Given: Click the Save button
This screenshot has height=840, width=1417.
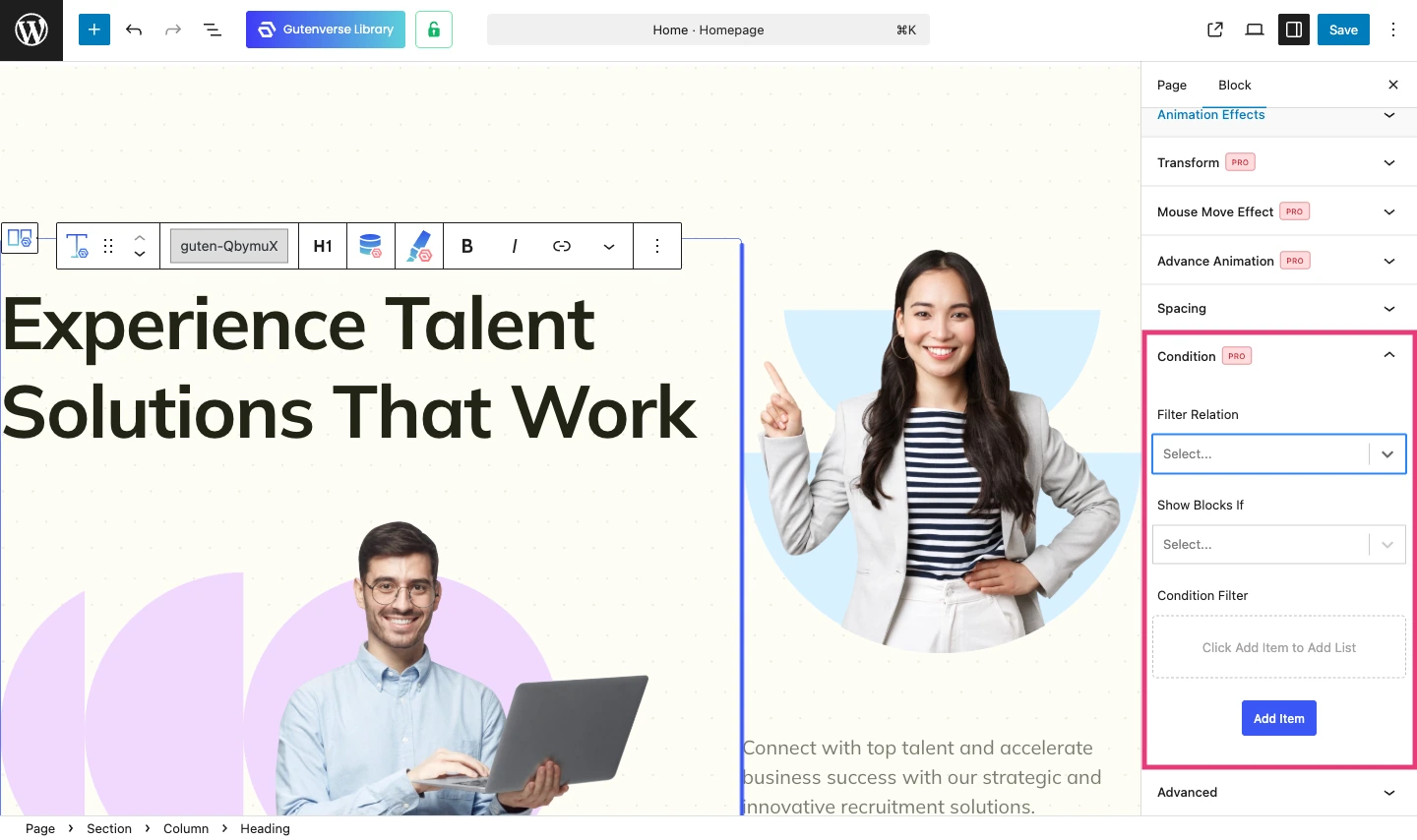Looking at the screenshot, I should coord(1343,30).
